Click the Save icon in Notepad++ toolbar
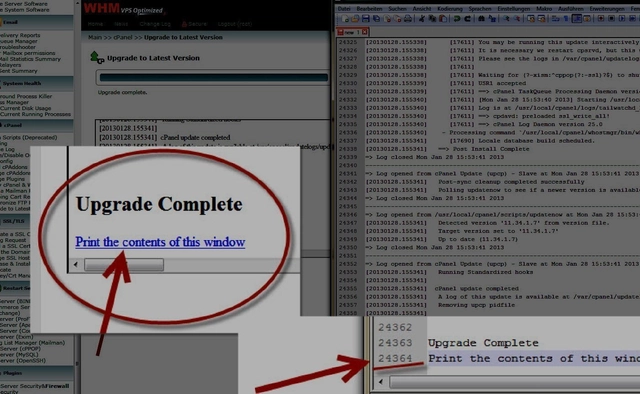 pyautogui.click(x=366, y=18)
